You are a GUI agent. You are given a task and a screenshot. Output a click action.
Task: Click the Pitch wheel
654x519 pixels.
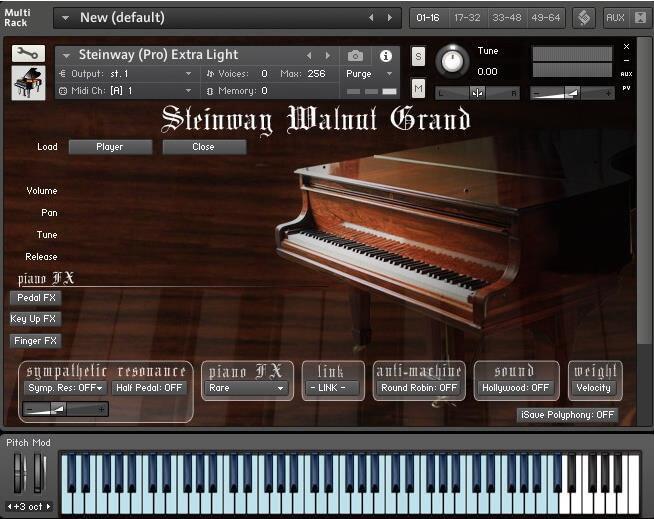coord(19,473)
